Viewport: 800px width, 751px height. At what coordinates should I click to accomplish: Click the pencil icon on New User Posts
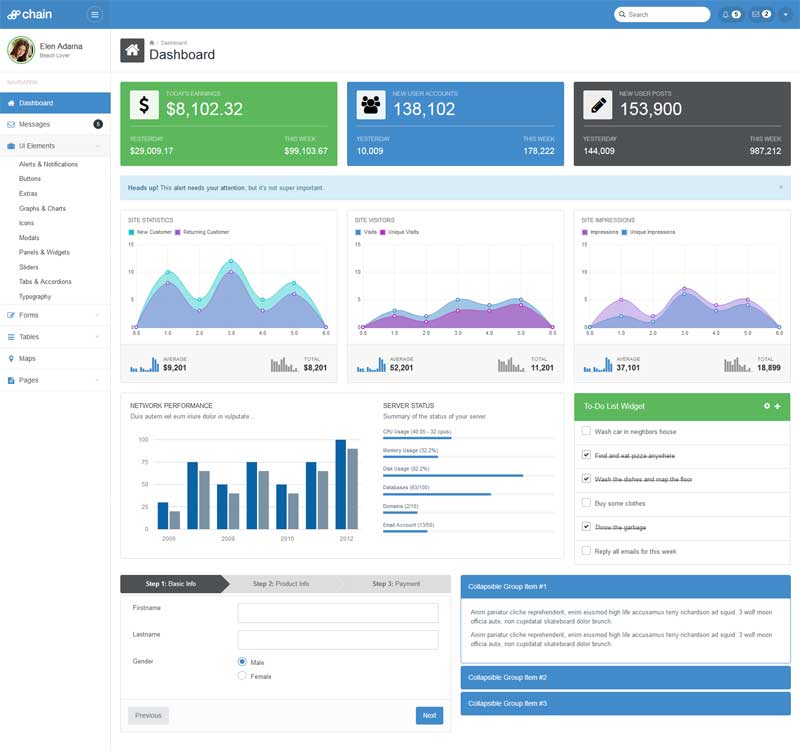[598, 105]
